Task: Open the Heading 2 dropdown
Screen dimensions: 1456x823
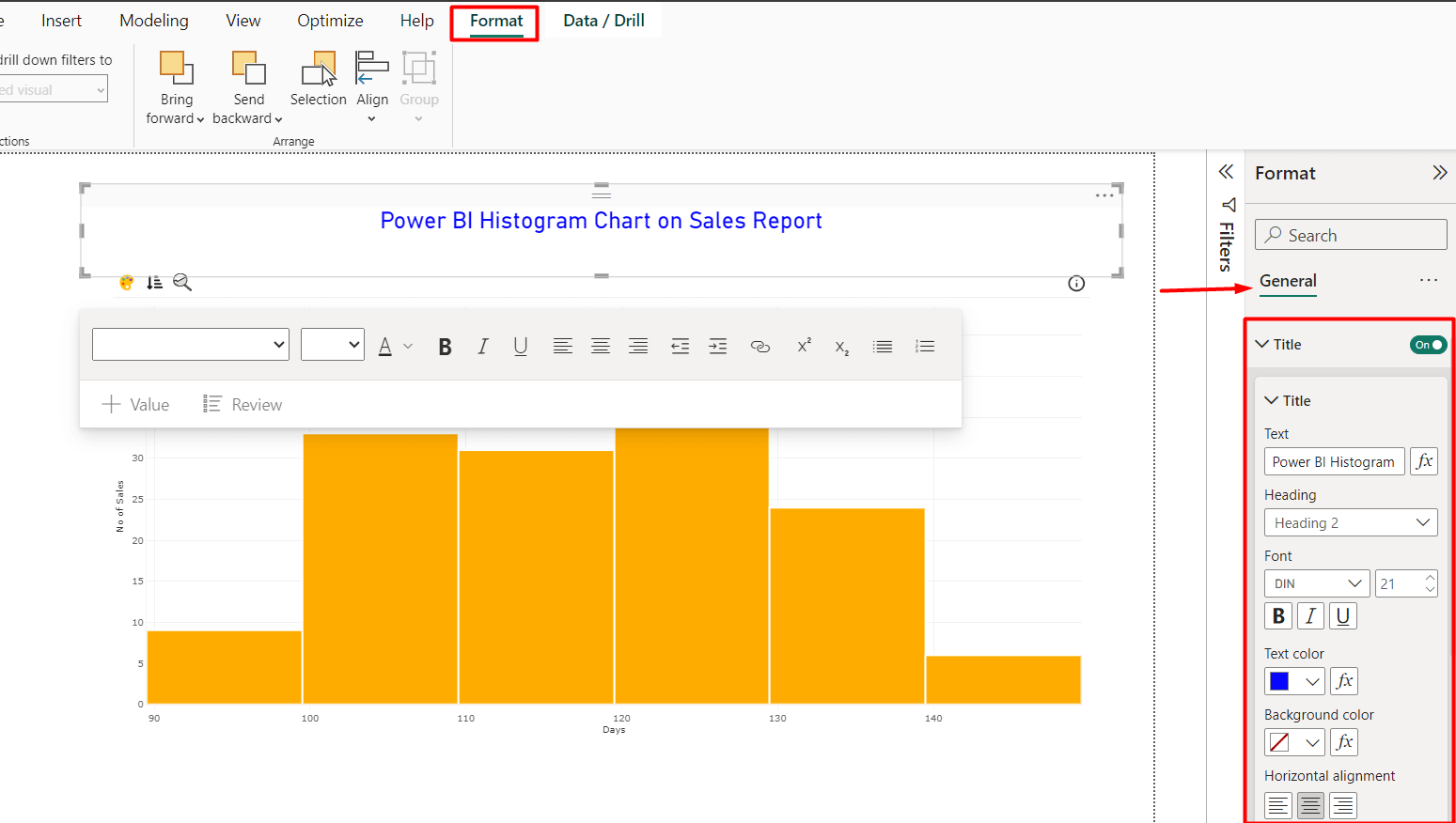Action: [x=1351, y=522]
